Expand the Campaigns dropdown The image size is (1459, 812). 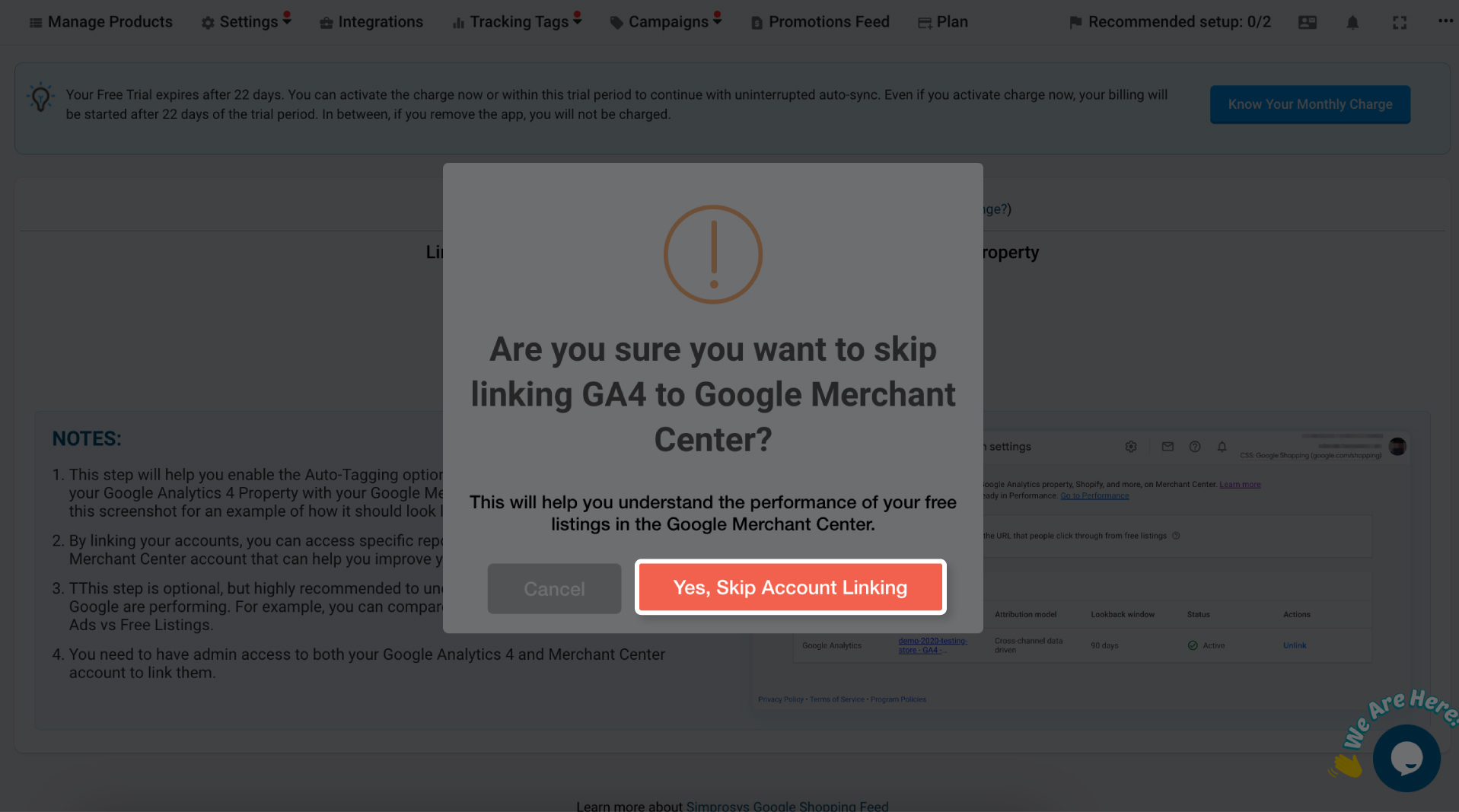pyautogui.click(x=666, y=22)
